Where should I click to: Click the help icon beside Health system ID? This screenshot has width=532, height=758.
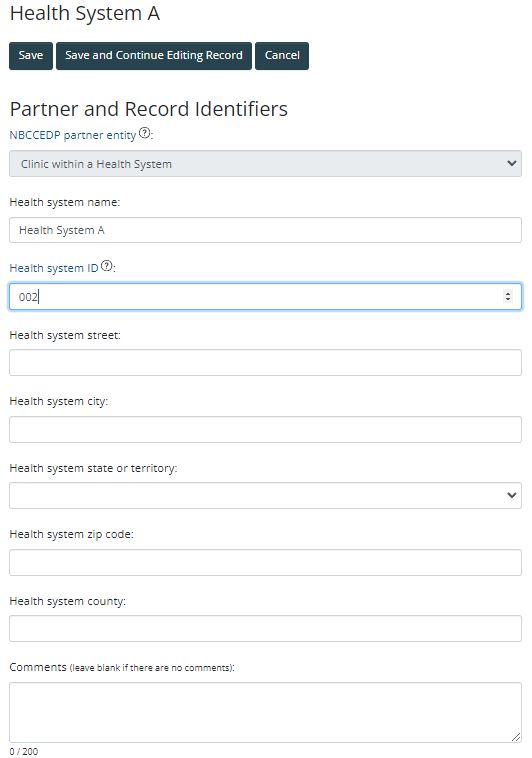(106, 266)
